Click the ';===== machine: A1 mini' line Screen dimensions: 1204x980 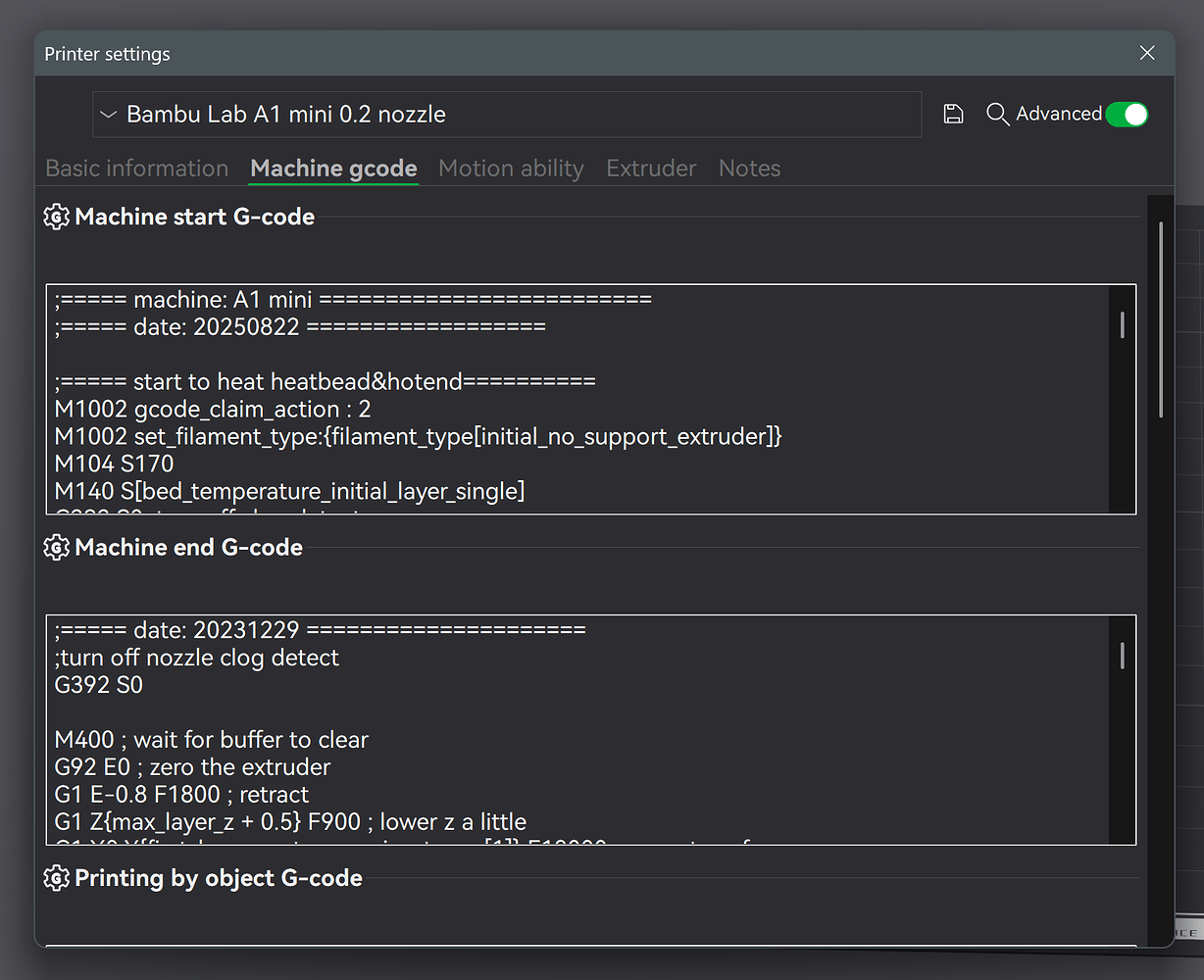point(353,299)
